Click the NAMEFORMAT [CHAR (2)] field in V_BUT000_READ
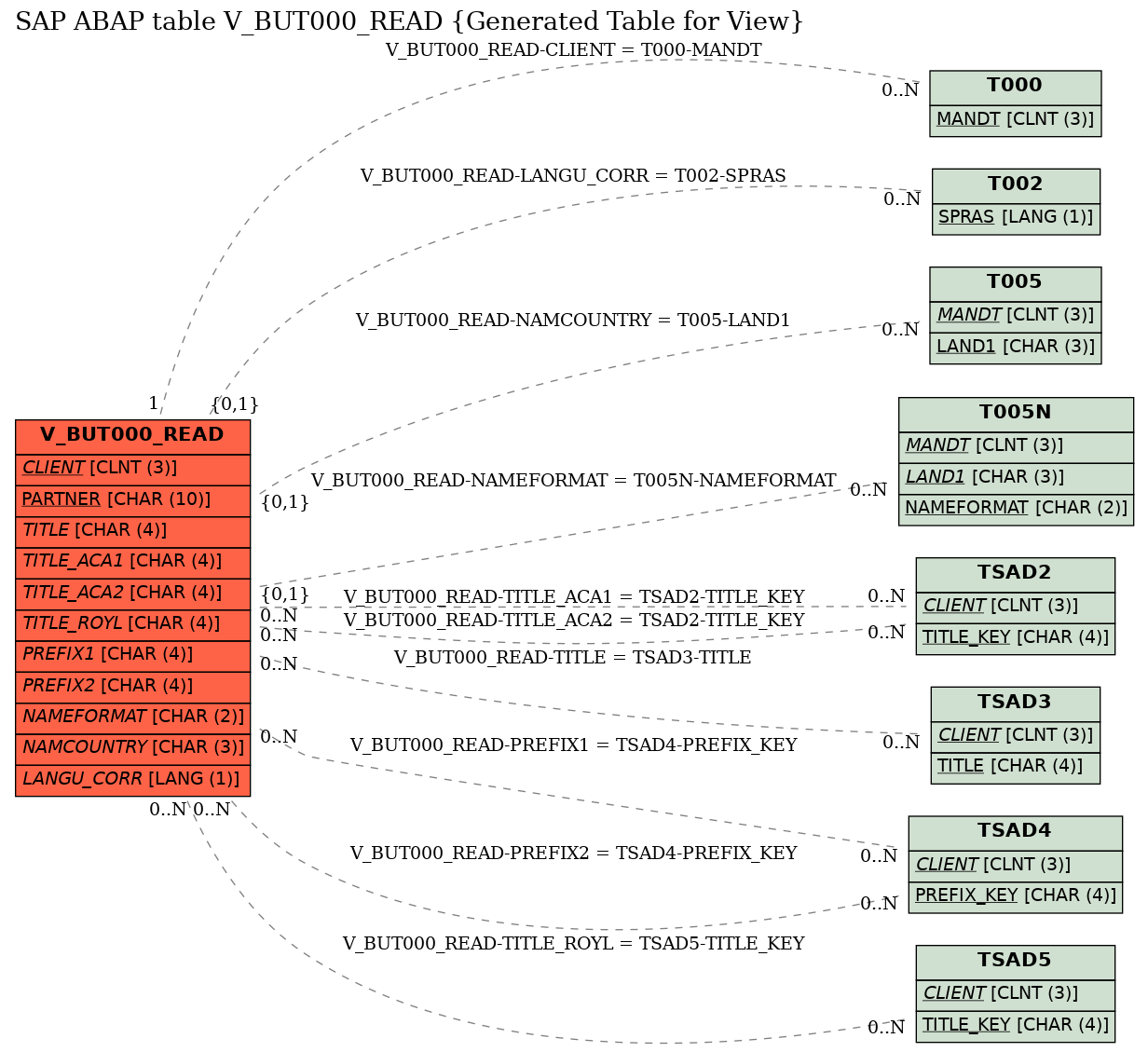The height and width of the screenshot is (1052, 1148). click(132, 717)
